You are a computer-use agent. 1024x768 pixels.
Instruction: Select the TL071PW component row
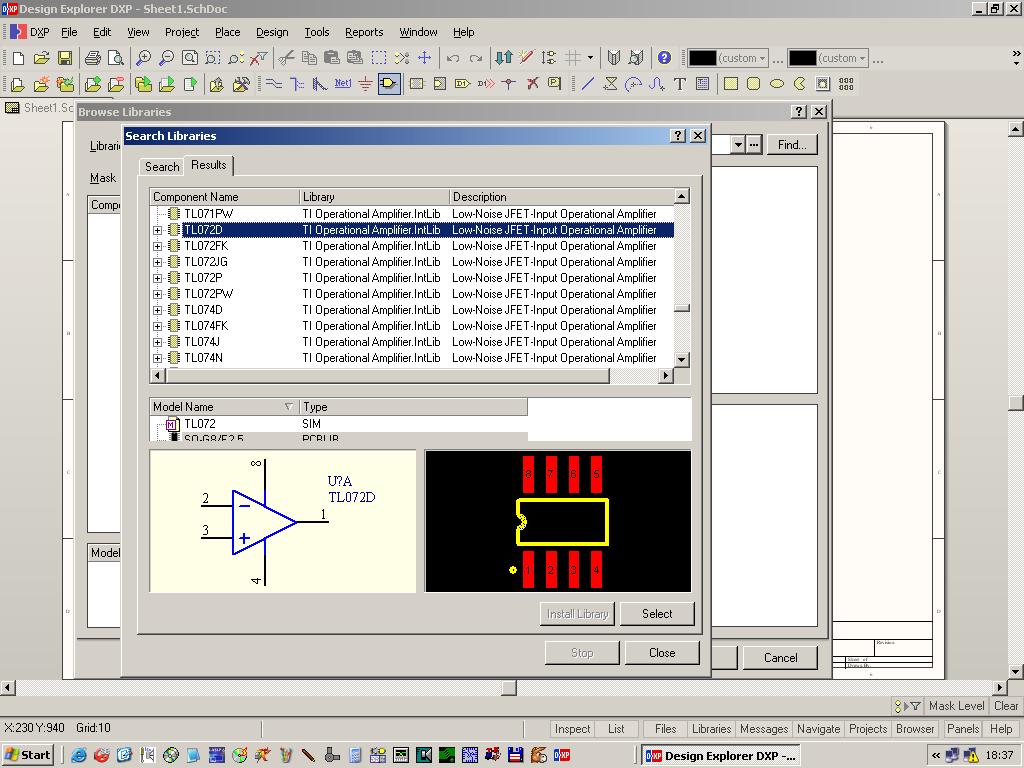pos(412,214)
